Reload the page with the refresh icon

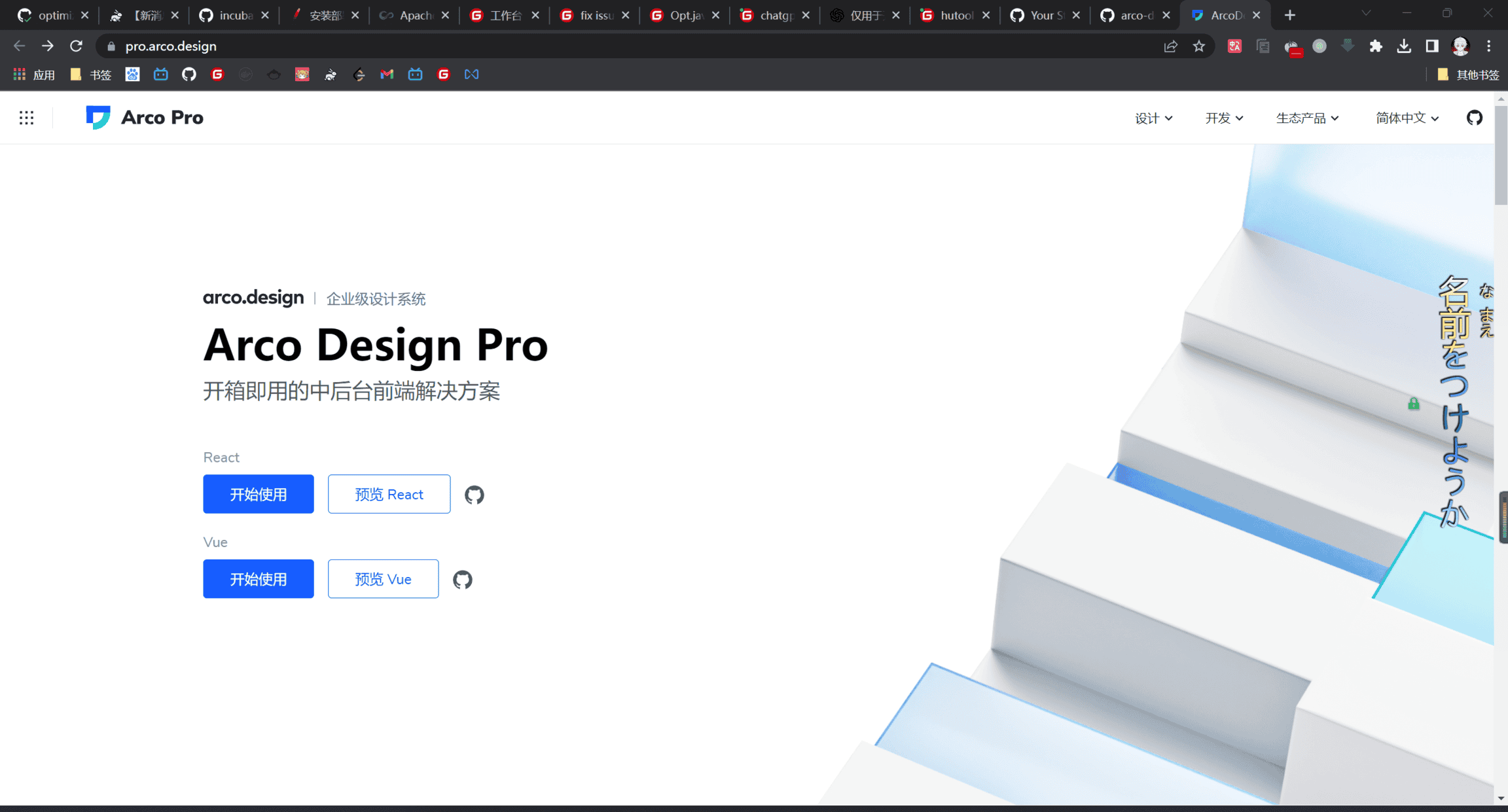[x=77, y=46]
